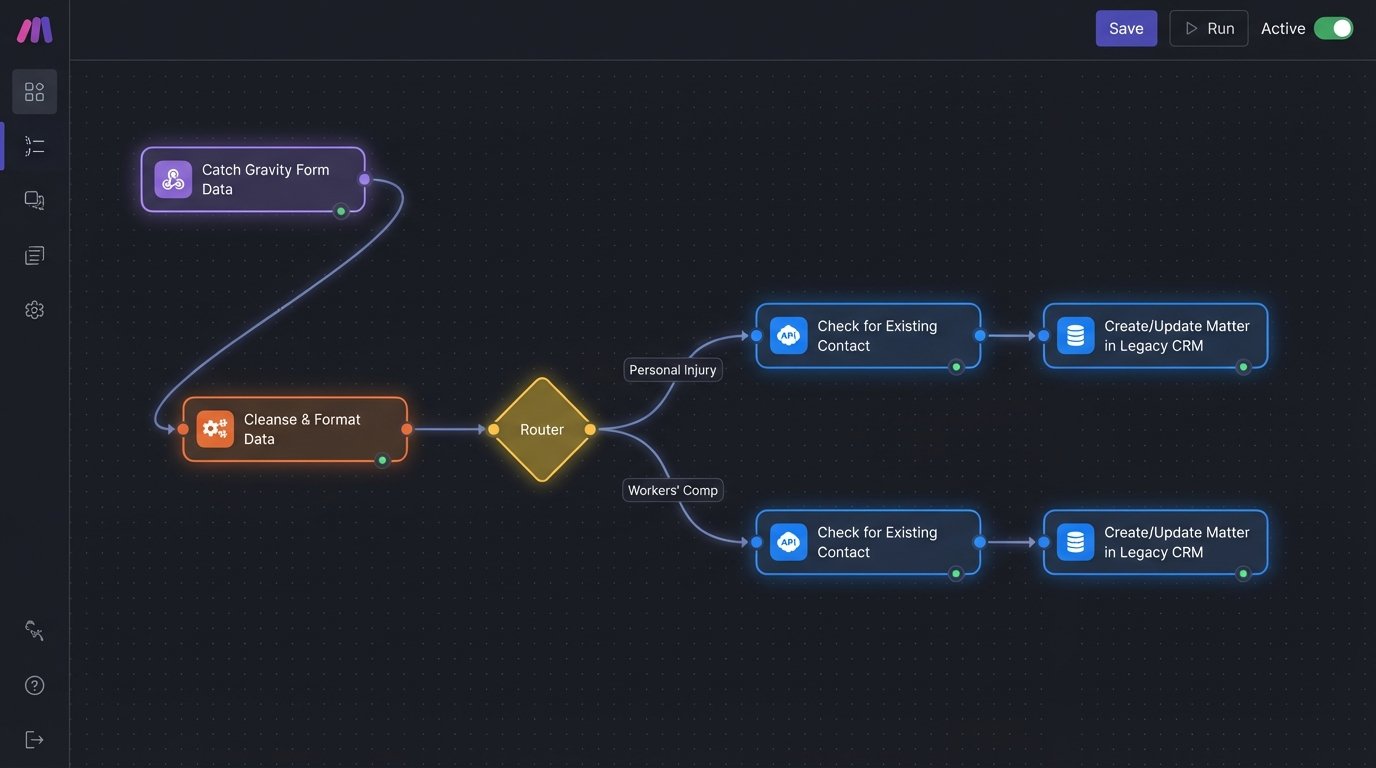Open the Personal Injury route label
This screenshot has height=768, width=1376.
672,369
